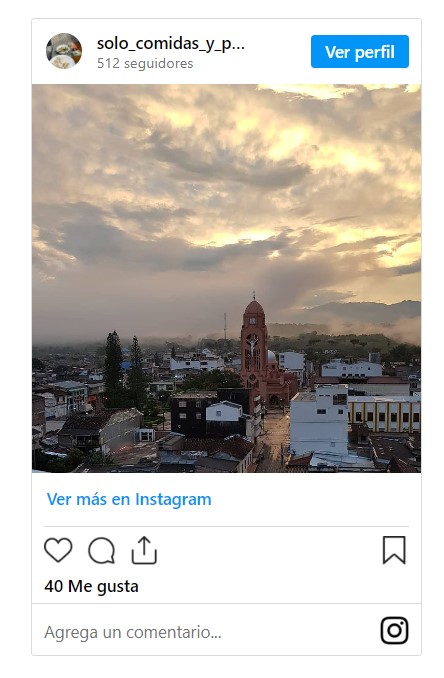Click the 512 seguidores text

[145, 64]
